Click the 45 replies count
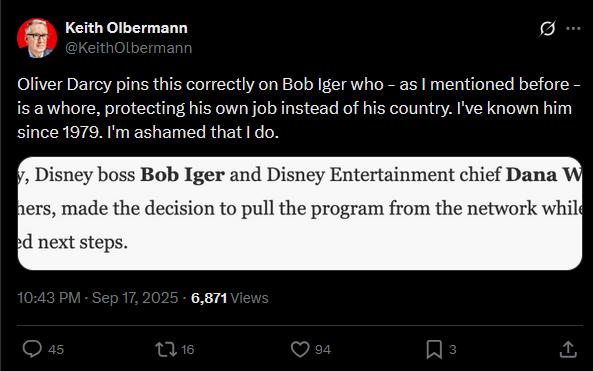Image resolution: width=593 pixels, height=371 pixels. [x=56, y=350]
